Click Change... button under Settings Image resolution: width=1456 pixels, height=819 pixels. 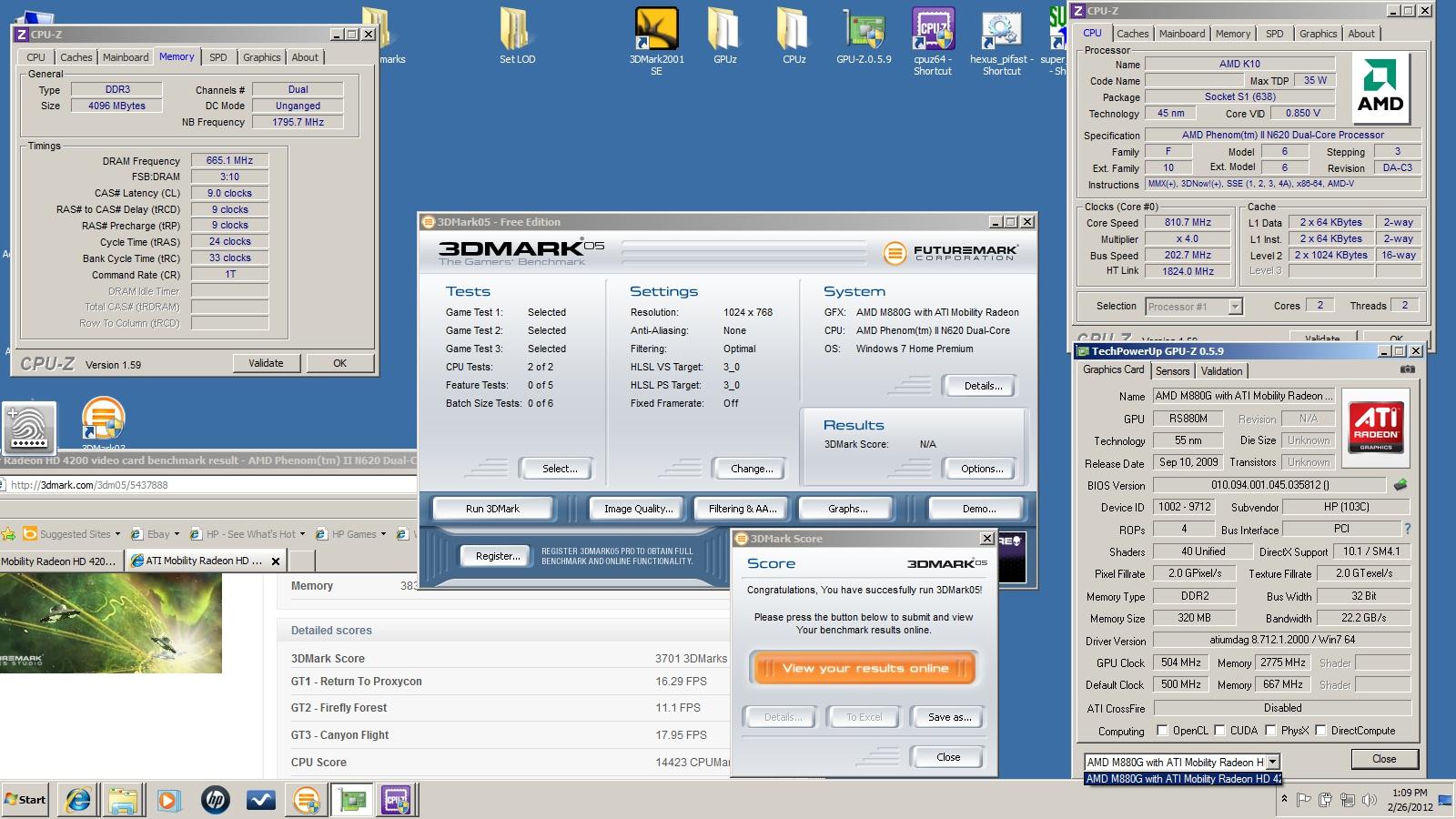tap(752, 469)
